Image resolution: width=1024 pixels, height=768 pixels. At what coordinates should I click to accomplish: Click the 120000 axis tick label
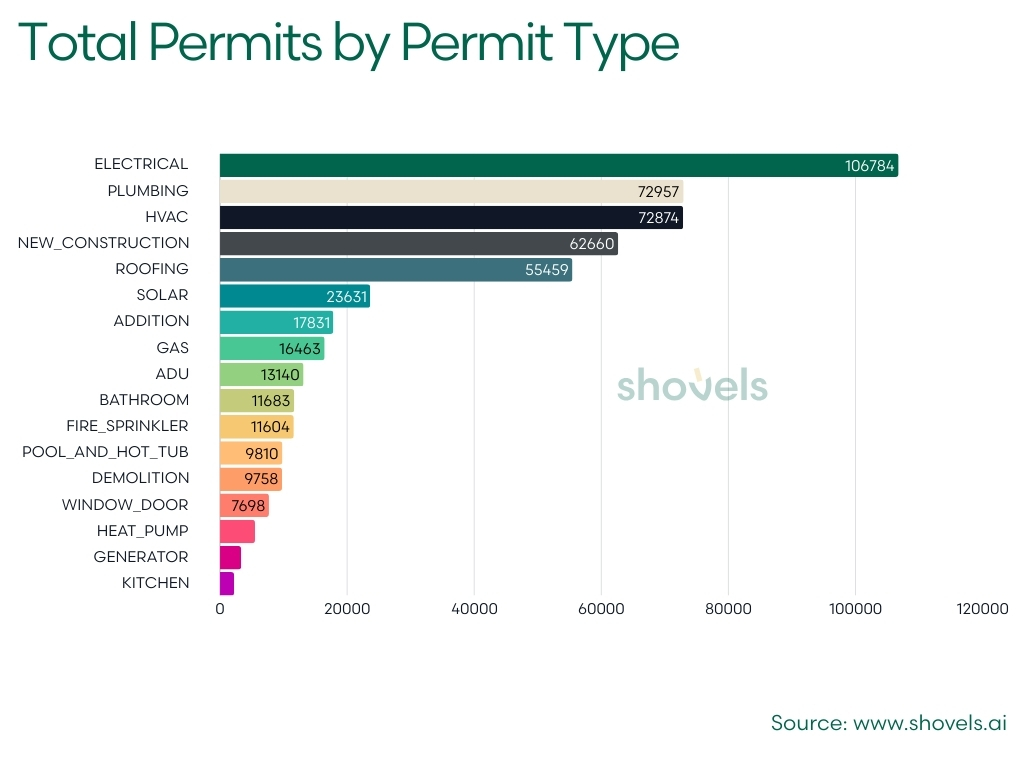coord(982,609)
